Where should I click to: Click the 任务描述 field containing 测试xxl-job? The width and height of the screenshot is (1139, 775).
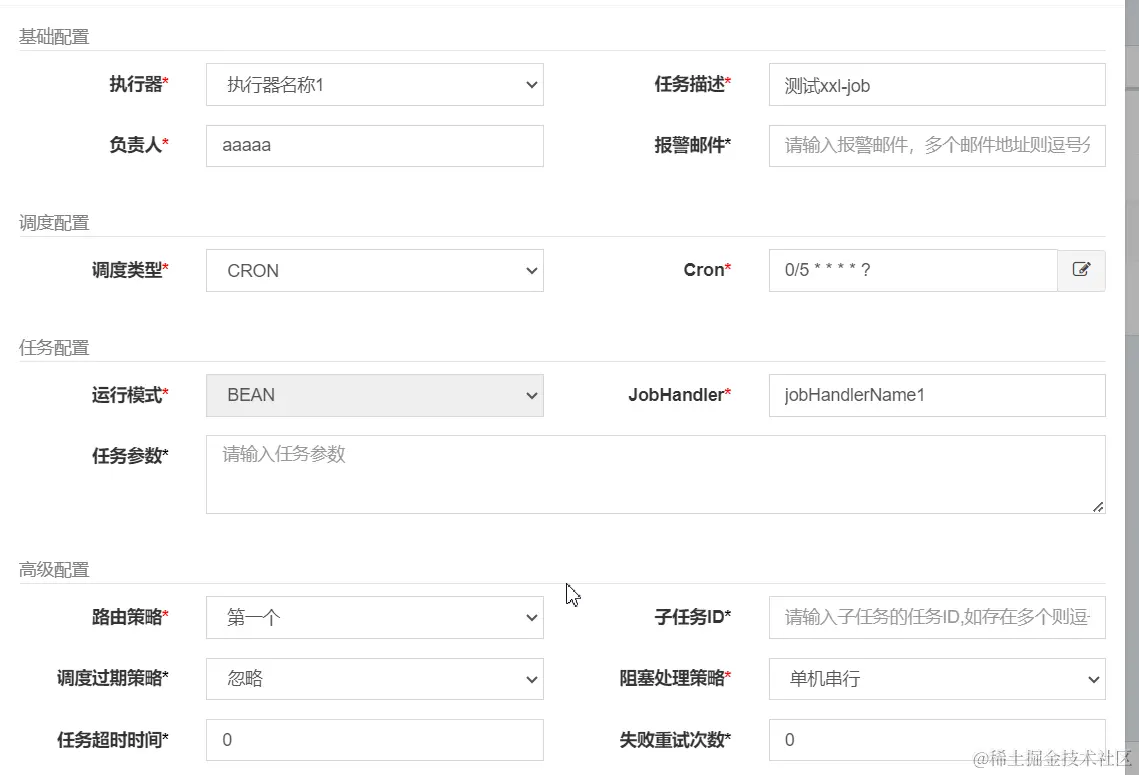tap(937, 84)
